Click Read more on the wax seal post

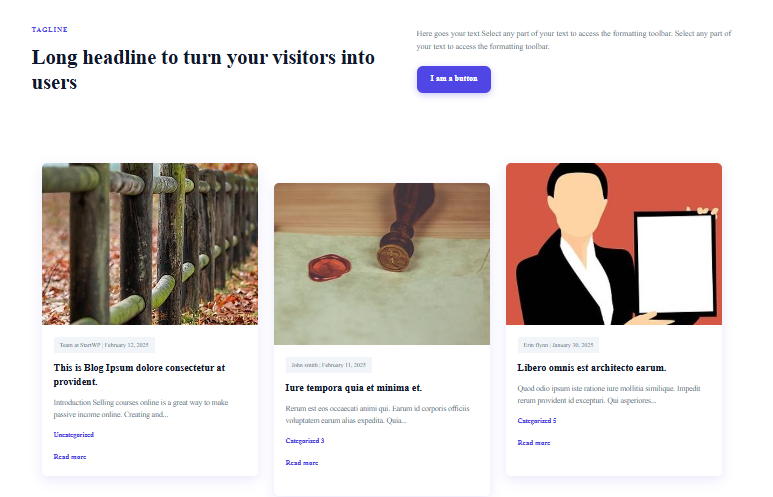302,463
